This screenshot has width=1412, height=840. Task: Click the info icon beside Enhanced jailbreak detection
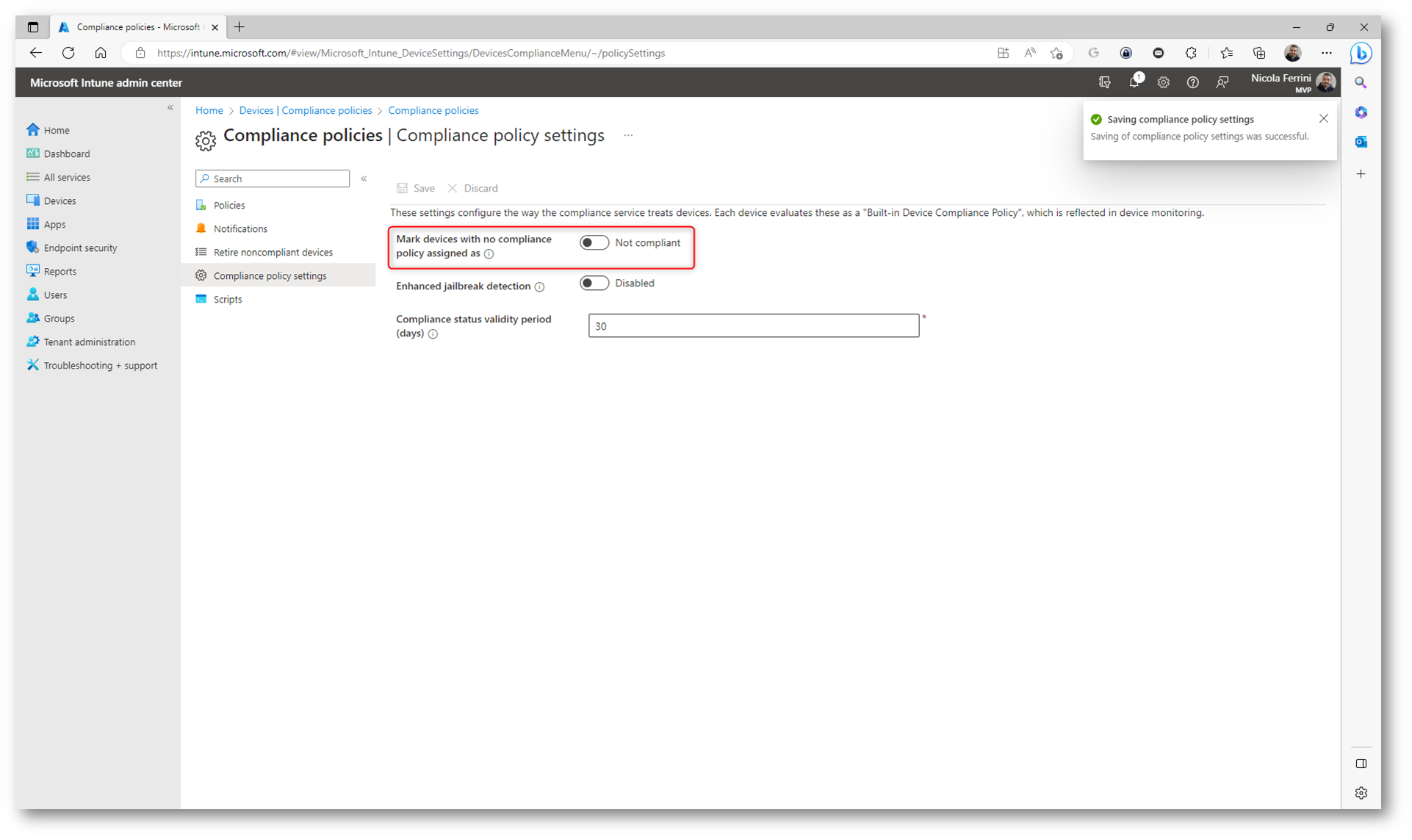[540, 287]
